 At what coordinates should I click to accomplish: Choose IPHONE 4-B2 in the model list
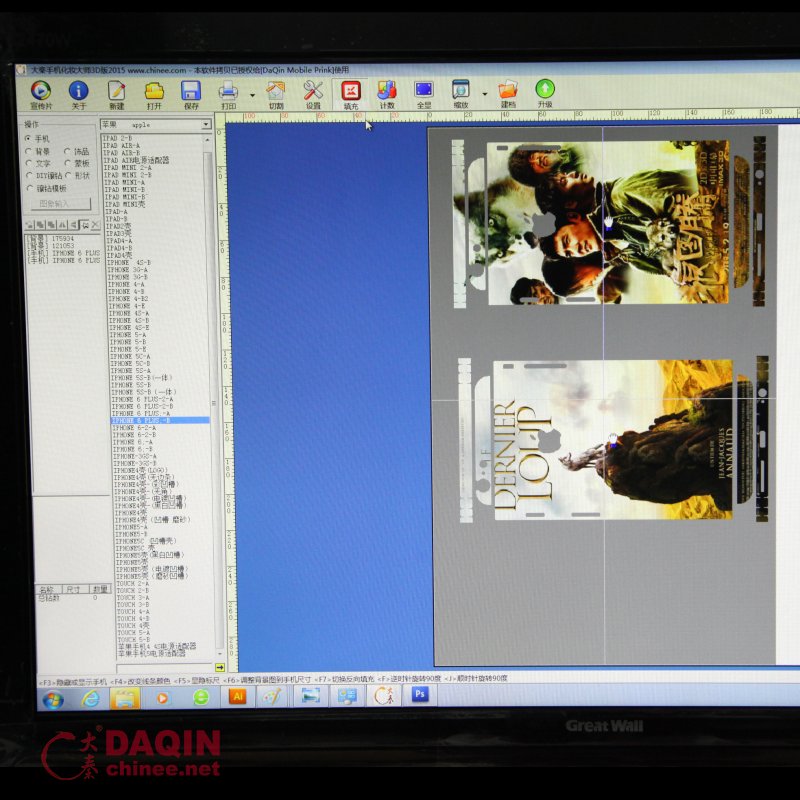(128, 298)
